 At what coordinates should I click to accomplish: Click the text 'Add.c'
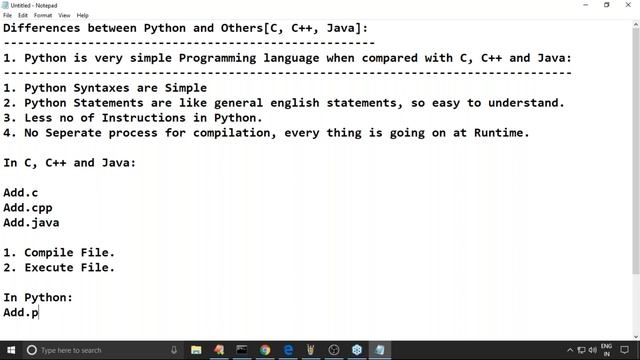pos(21,193)
